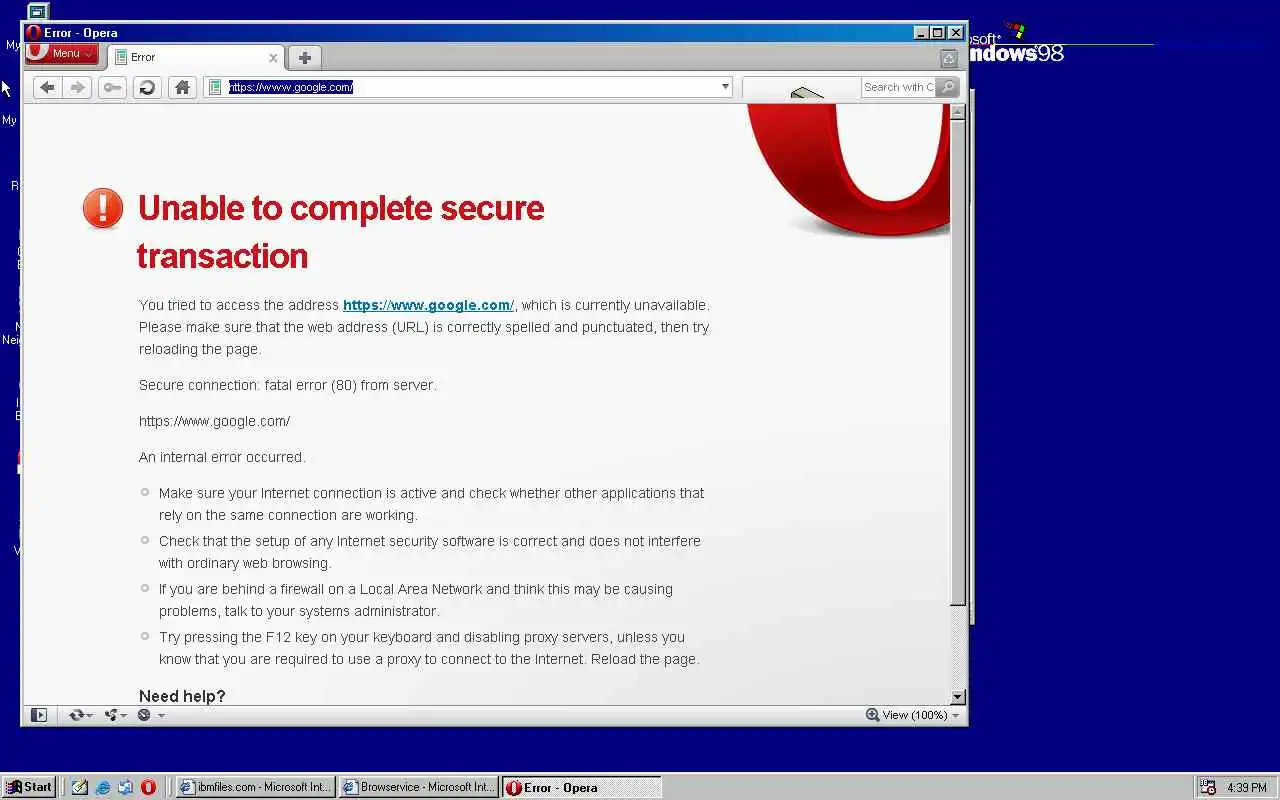Click the system tray scheduler icon
The image size is (1280, 800).
[x=1208, y=788]
